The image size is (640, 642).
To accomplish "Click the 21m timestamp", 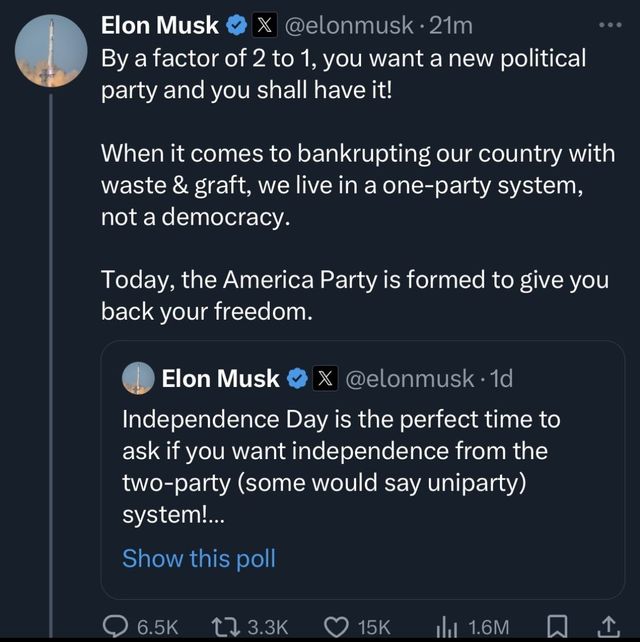I will 451,24.
